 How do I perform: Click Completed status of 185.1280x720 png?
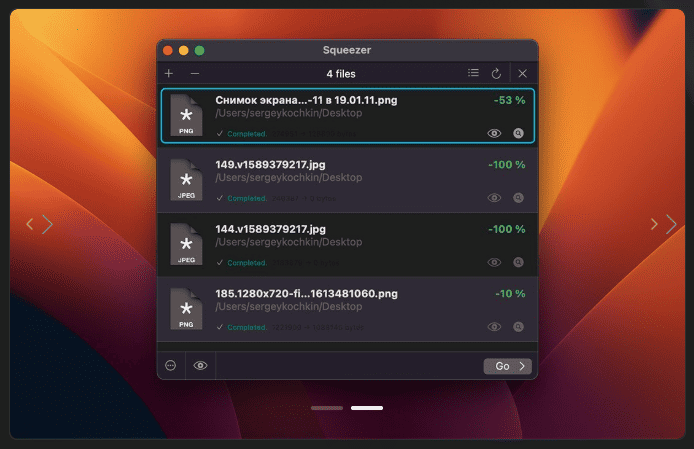point(247,327)
